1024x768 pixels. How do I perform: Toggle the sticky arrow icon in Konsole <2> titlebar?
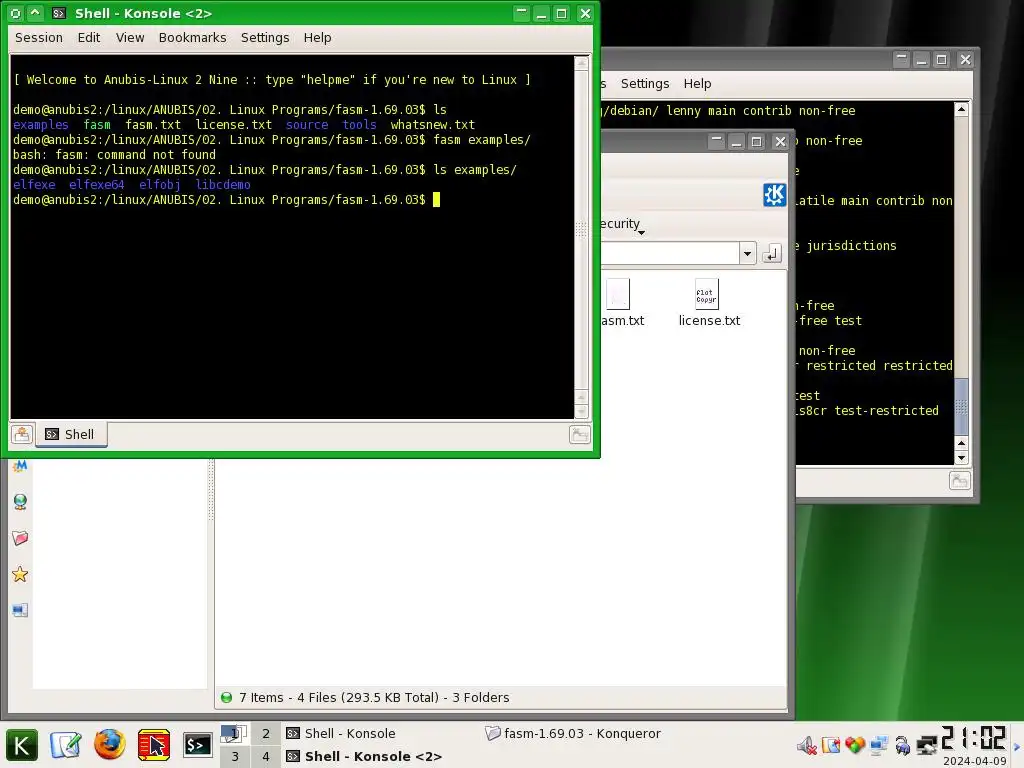pos(35,13)
